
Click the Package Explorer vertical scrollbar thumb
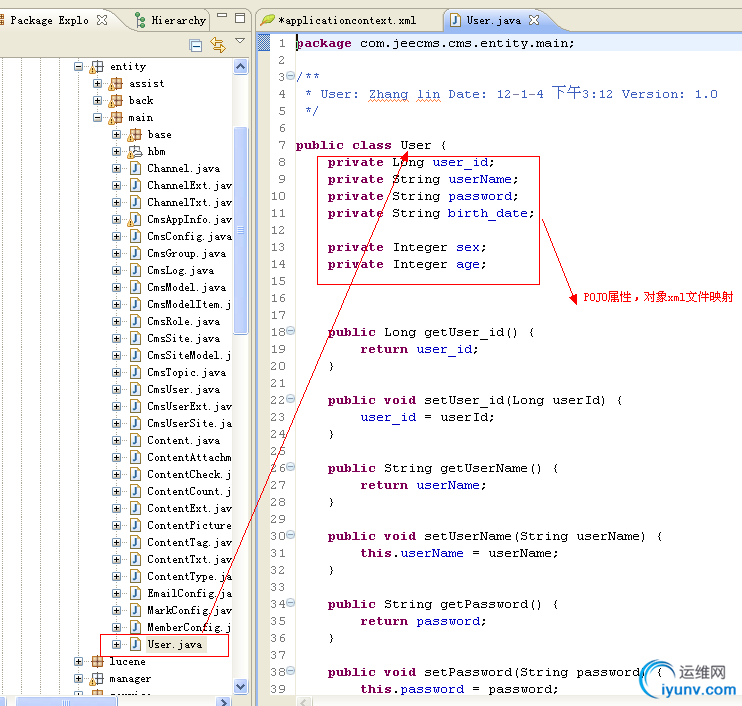[240, 230]
